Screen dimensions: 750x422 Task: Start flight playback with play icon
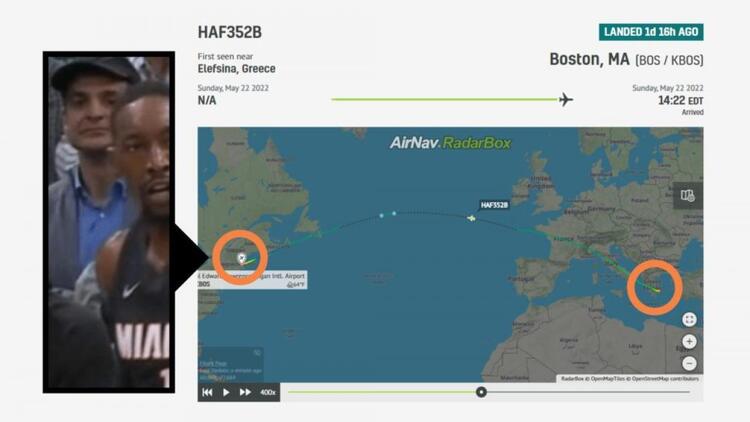point(226,392)
